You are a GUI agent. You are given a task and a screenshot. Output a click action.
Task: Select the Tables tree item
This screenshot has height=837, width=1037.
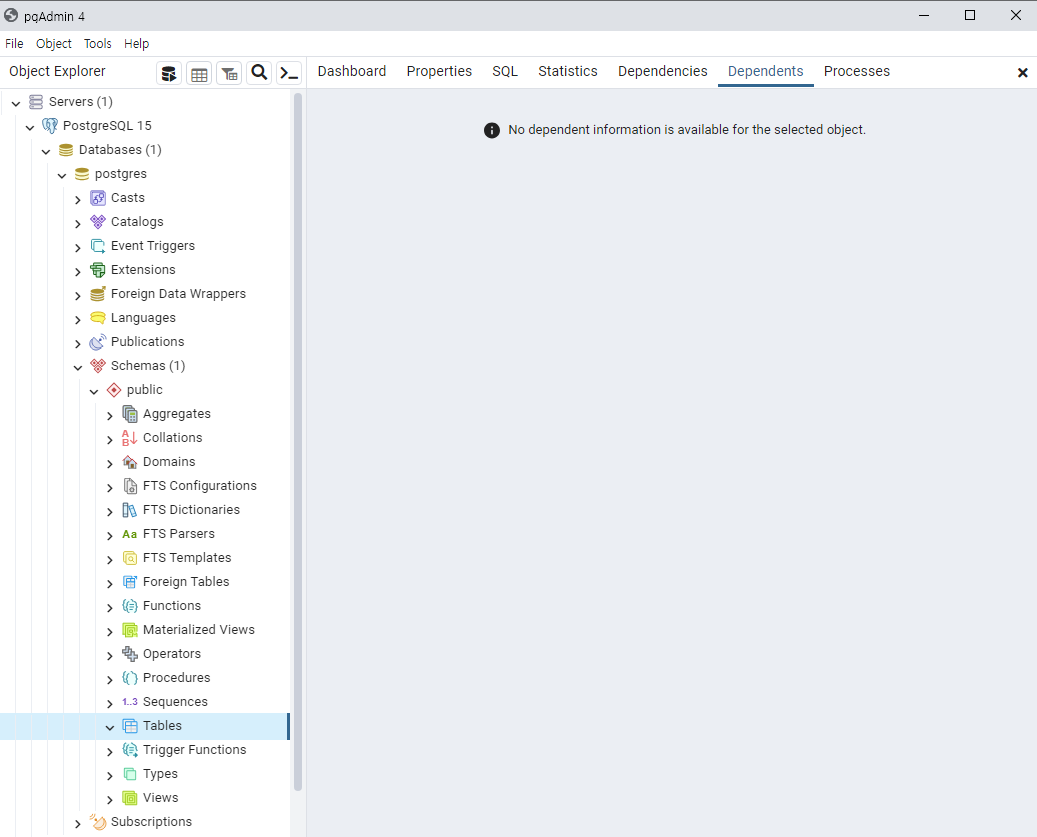pyautogui.click(x=145, y=726)
